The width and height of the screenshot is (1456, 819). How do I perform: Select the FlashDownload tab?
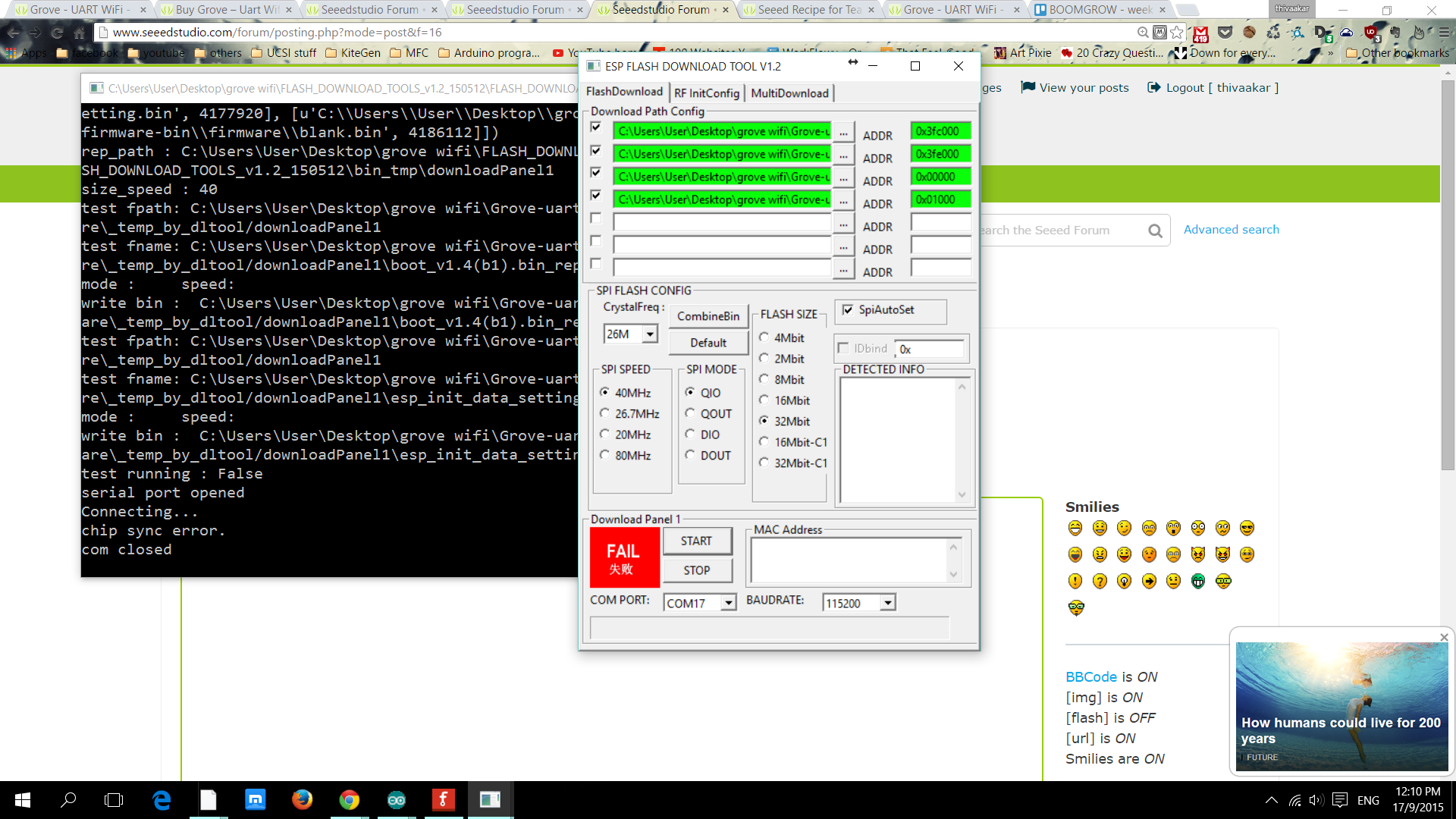(x=623, y=92)
